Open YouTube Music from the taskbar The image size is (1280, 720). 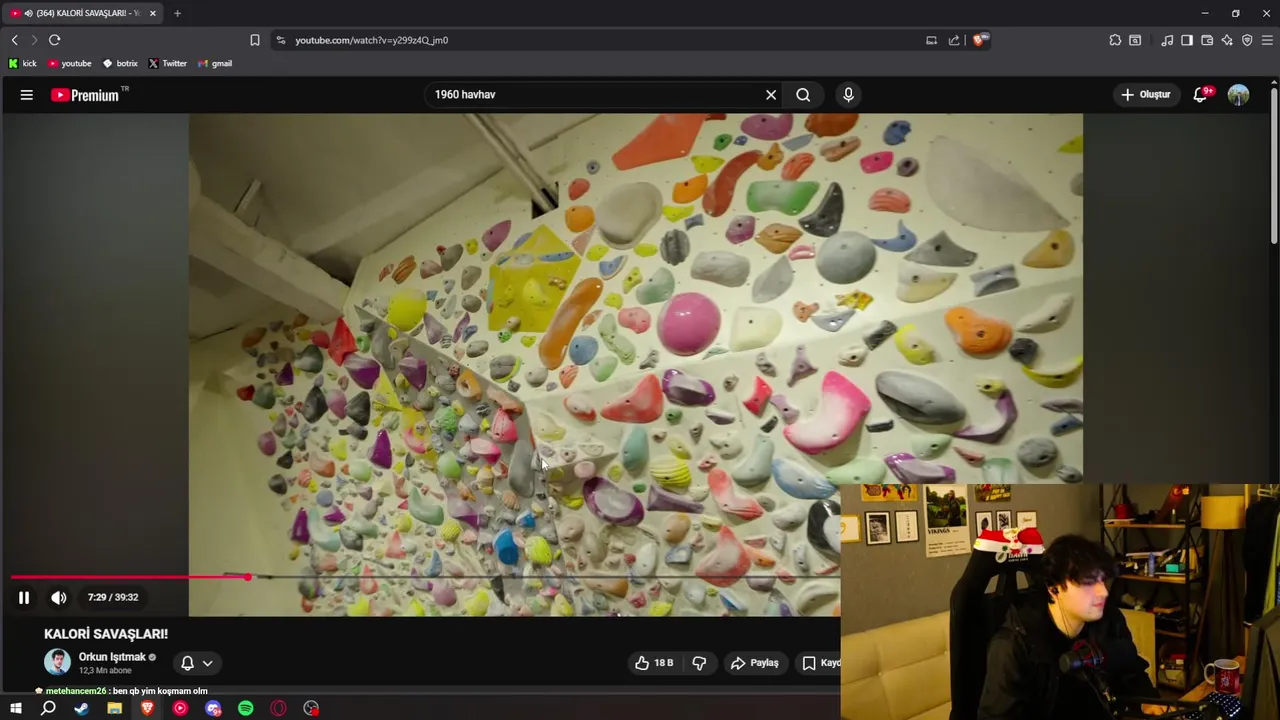click(x=180, y=708)
